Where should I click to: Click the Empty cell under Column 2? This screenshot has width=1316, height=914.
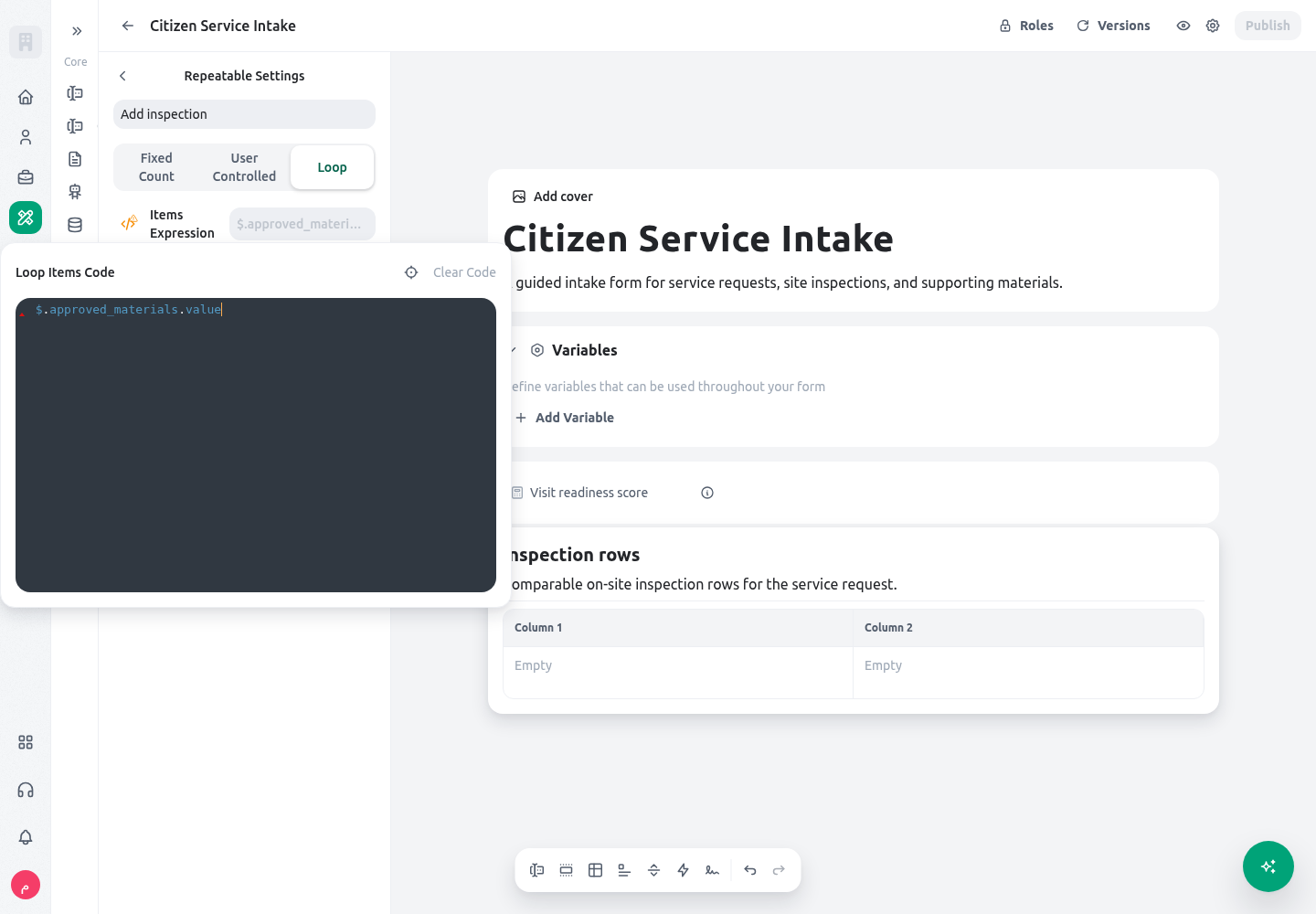[x=1028, y=673]
